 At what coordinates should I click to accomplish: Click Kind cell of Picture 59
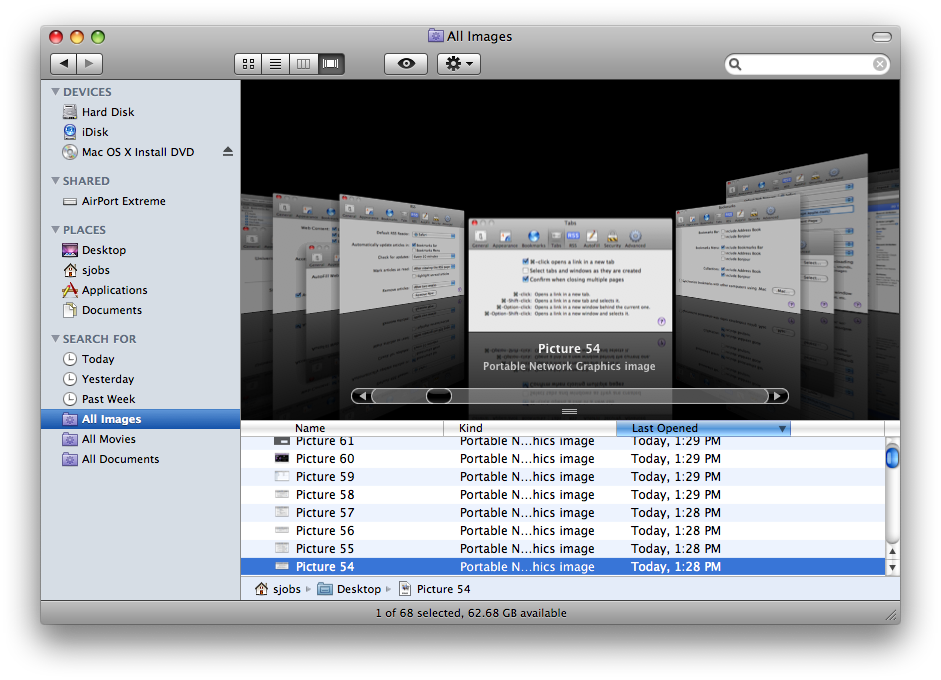coord(527,477)
